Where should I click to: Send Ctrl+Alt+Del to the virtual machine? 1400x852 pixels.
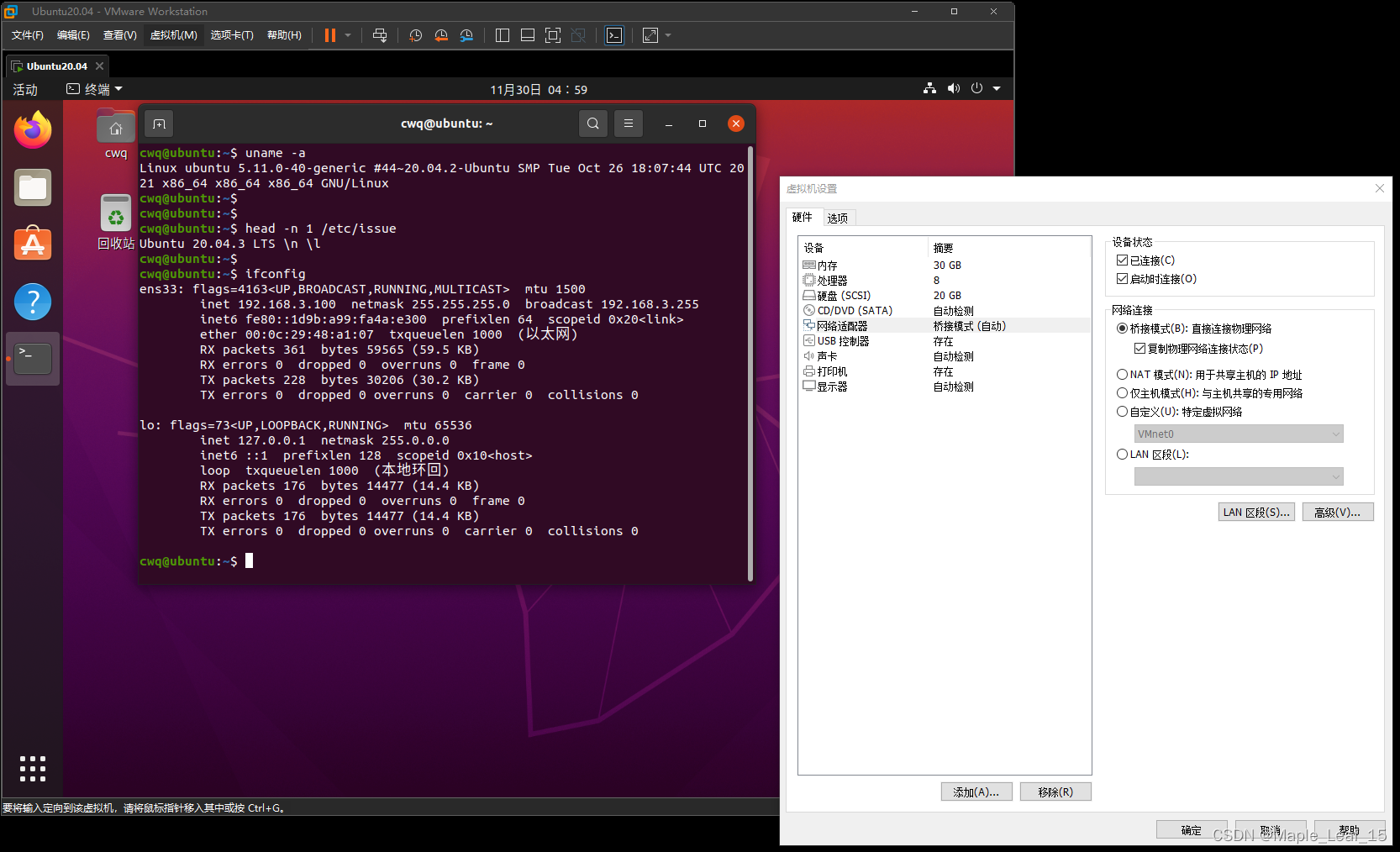pyautogui.click(x=380, y=35)
